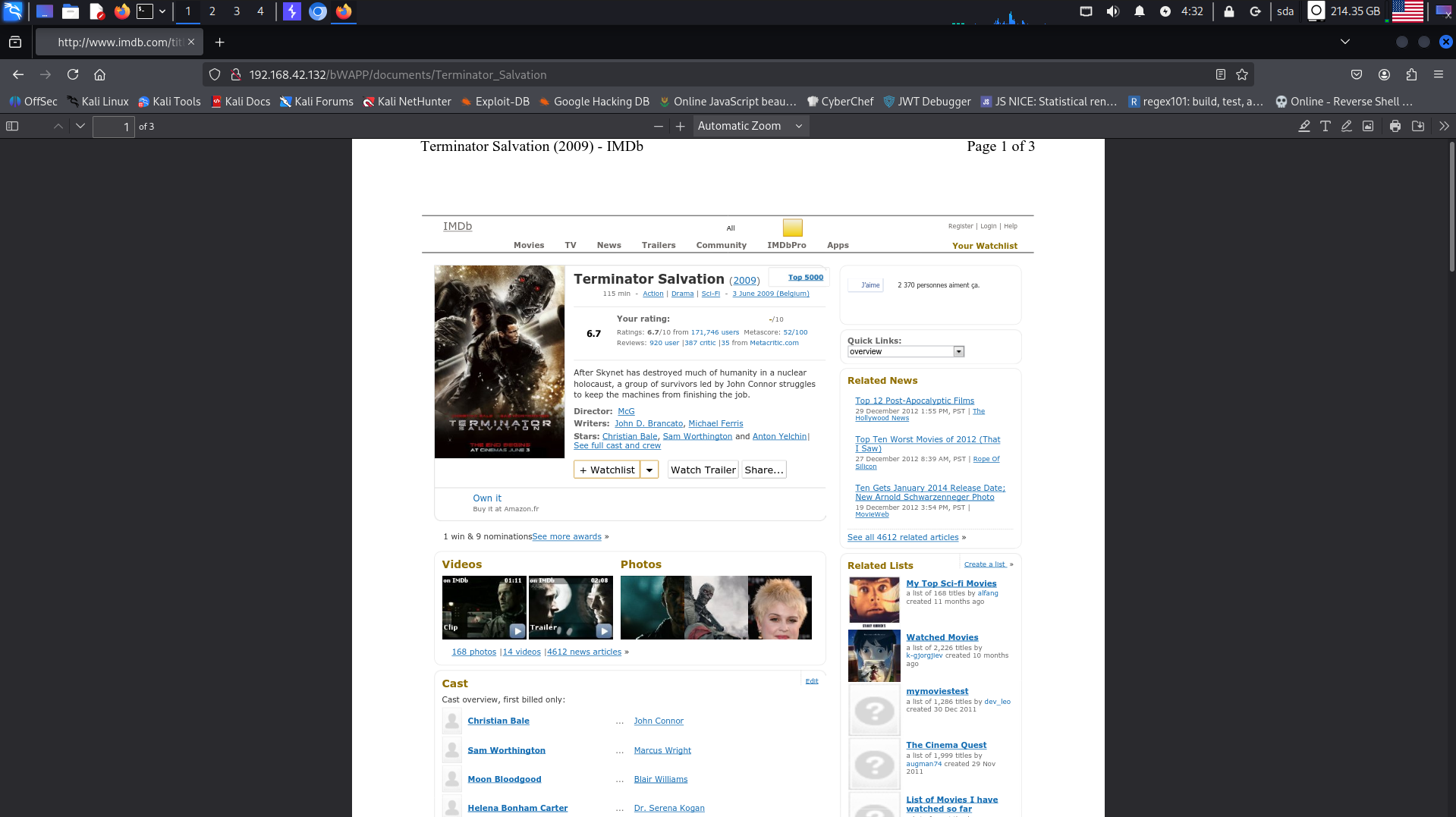Select the PDF add text tool
Viewport: 1456px width, 817px height.
click(x=1325, y=126)
